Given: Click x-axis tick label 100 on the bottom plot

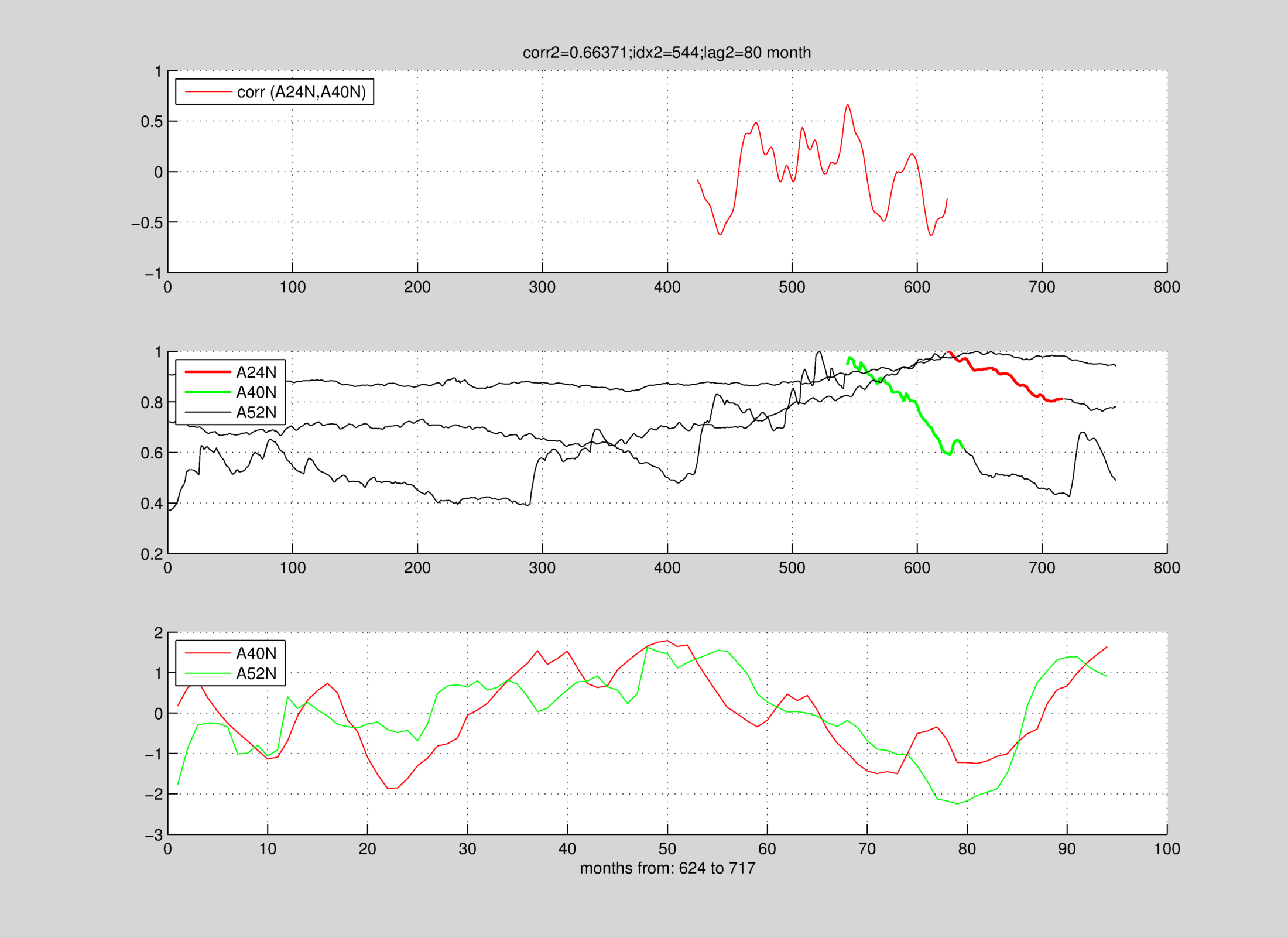Looking at the screenshot, I should point(1166,849).
